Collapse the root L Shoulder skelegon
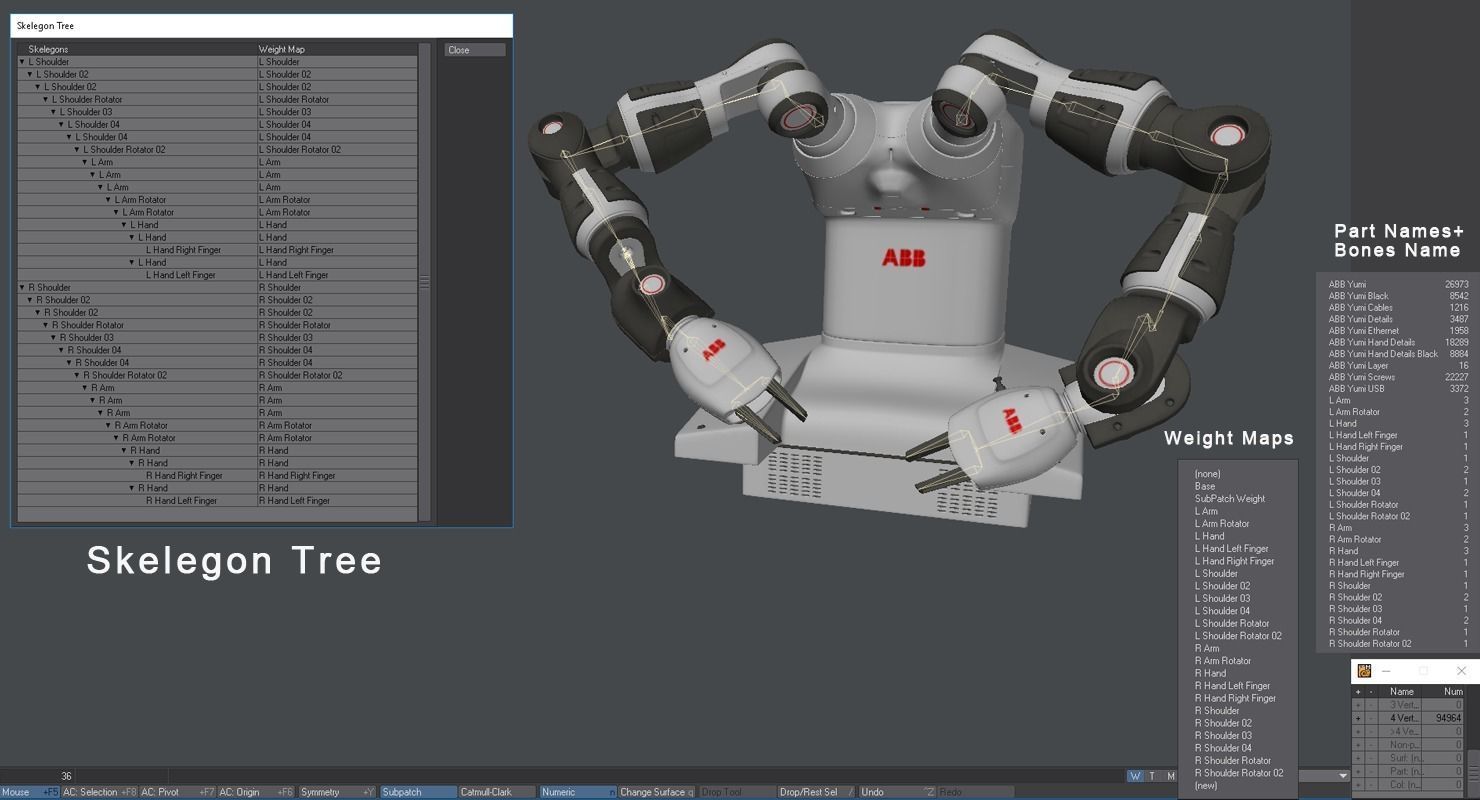 point(22,62)
